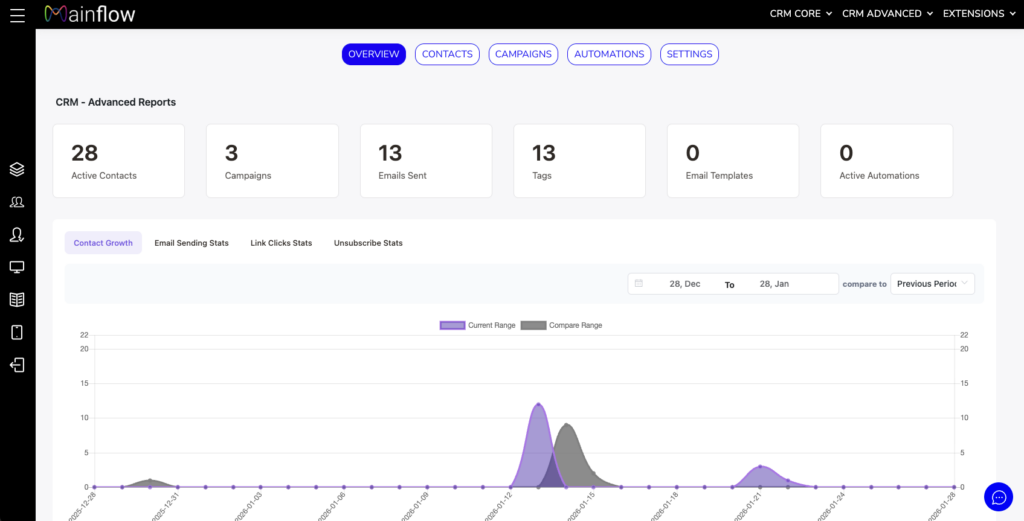Click the single user checkmark sidebar icon

click(17, 235)
